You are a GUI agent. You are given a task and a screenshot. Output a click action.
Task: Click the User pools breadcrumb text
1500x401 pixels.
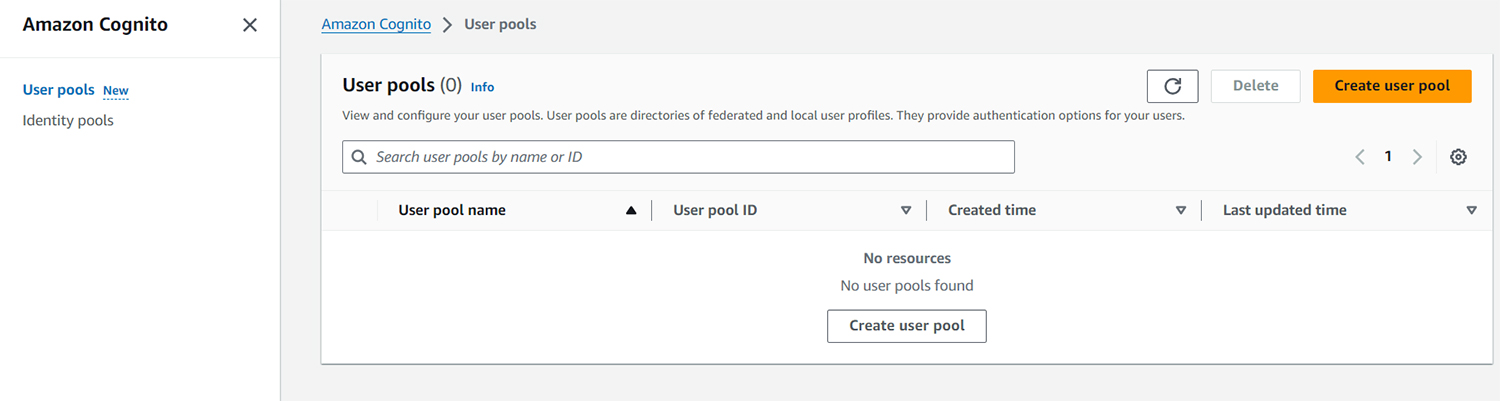point(500,24)
